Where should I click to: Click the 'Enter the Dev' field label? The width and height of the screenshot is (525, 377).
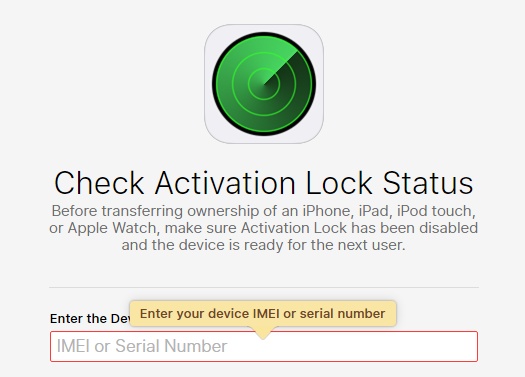pyautogui.click(x=90, y=318)
